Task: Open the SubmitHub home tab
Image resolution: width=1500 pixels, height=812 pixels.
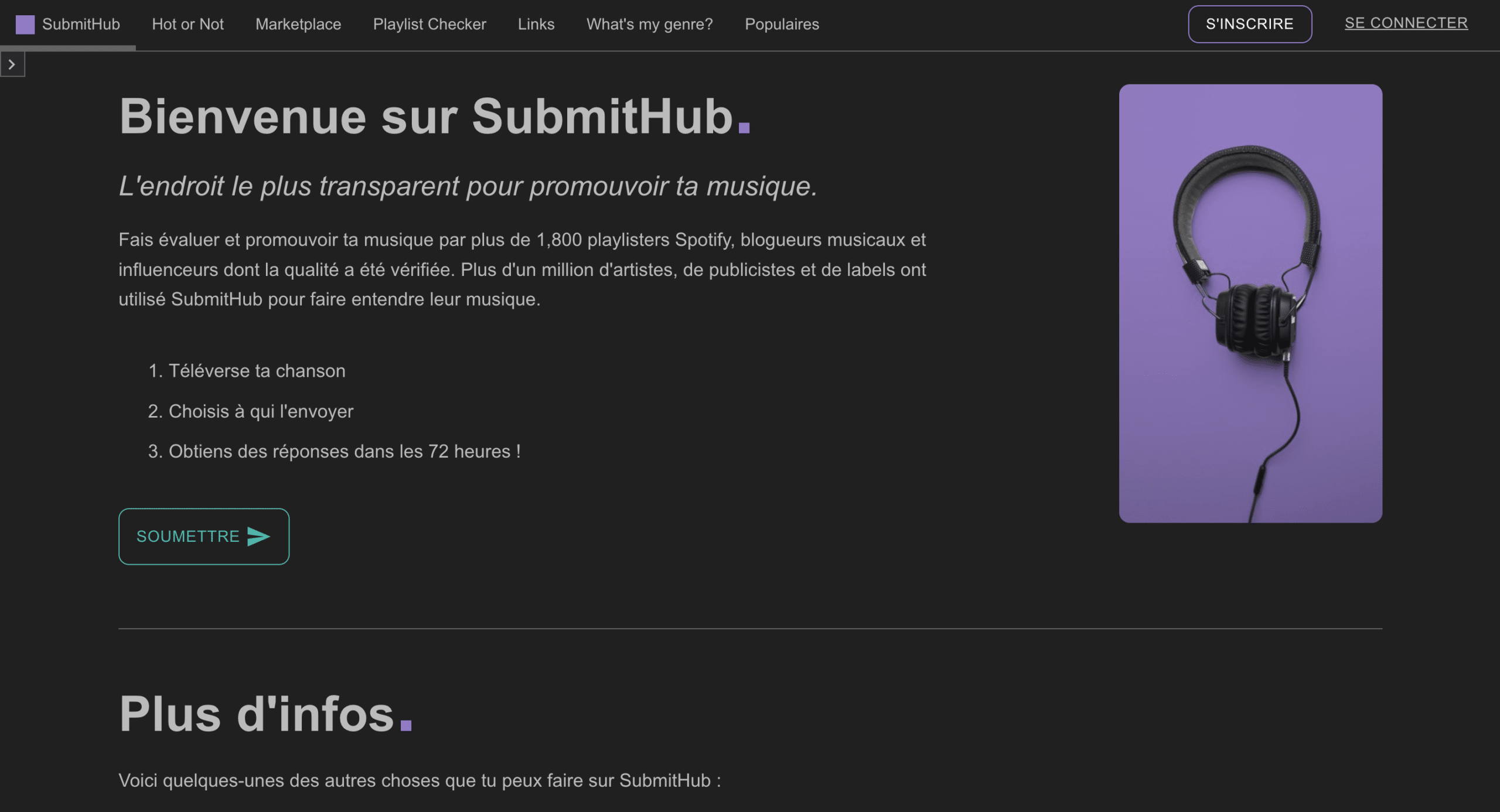Action: click(68, 25)
